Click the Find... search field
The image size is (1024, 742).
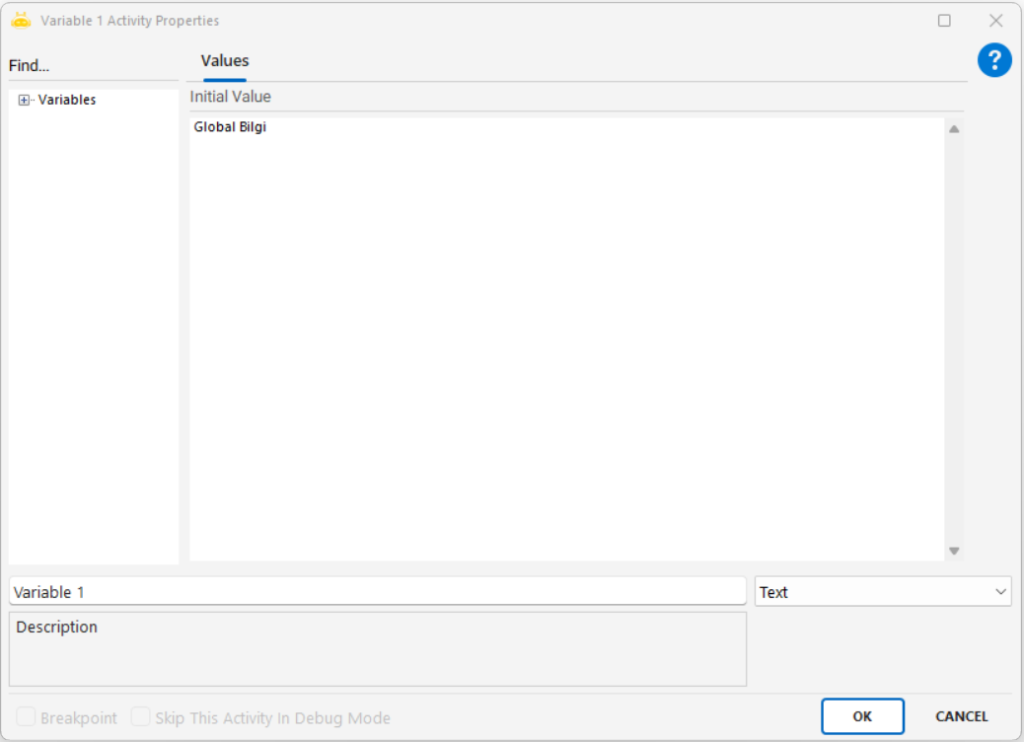[92, 66]
